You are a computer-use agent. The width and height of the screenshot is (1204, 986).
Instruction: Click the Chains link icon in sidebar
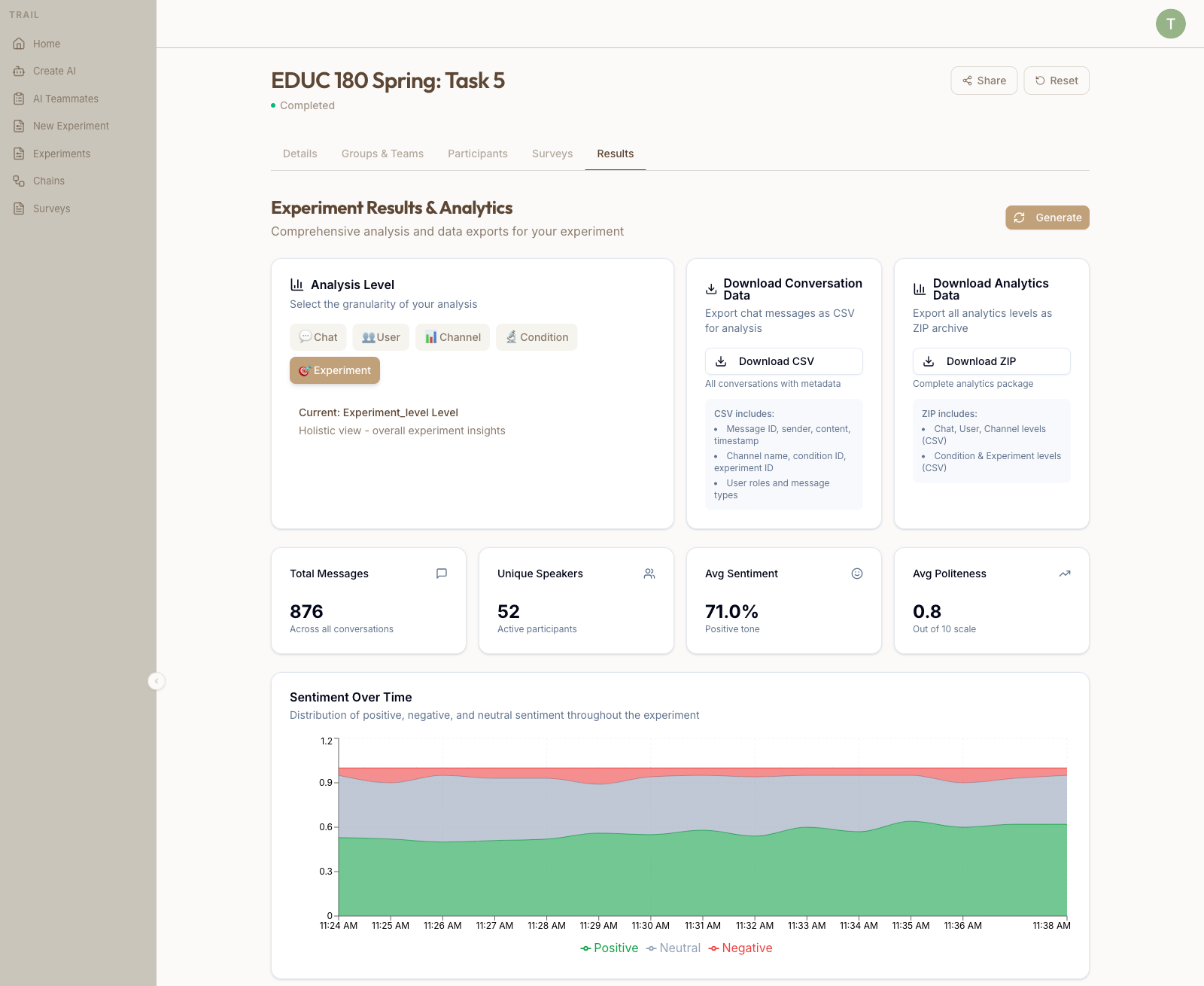pyautogui.click(x=19, y=181)
